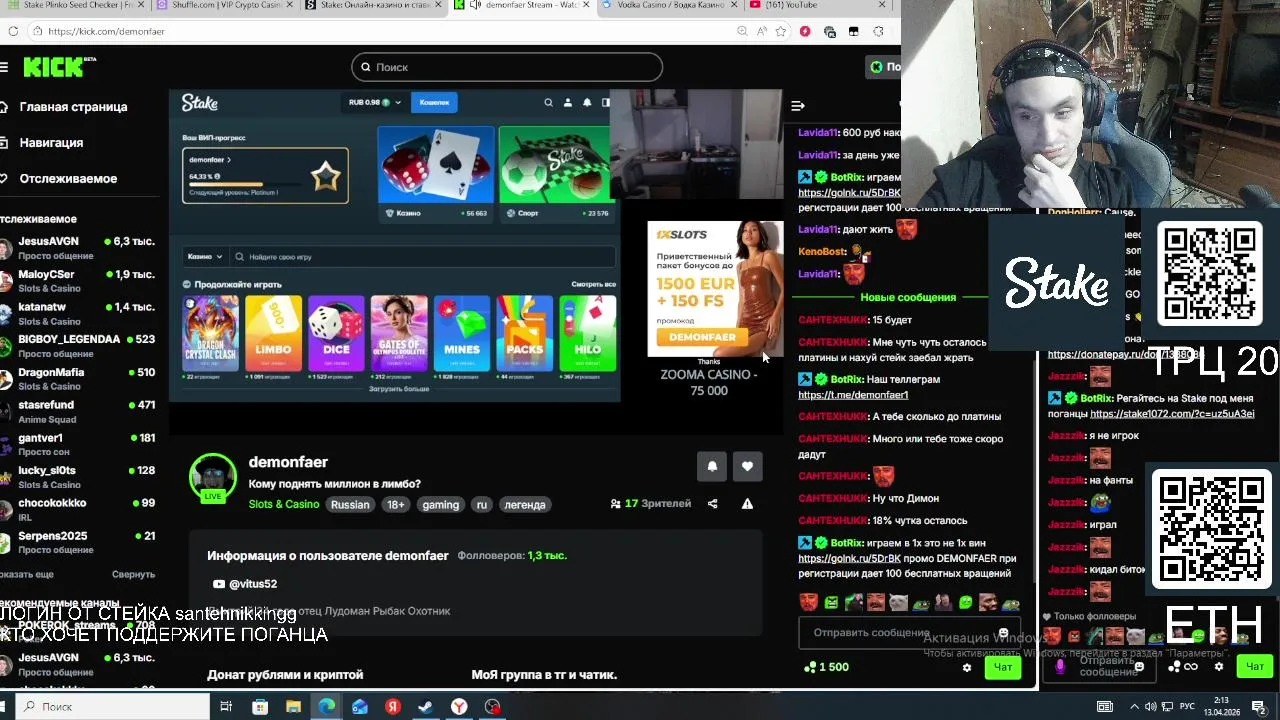Expand the demonfaer VIP progress chevron
The width and height of the screenshot is (1280, 720).
(x=229, y=160)
